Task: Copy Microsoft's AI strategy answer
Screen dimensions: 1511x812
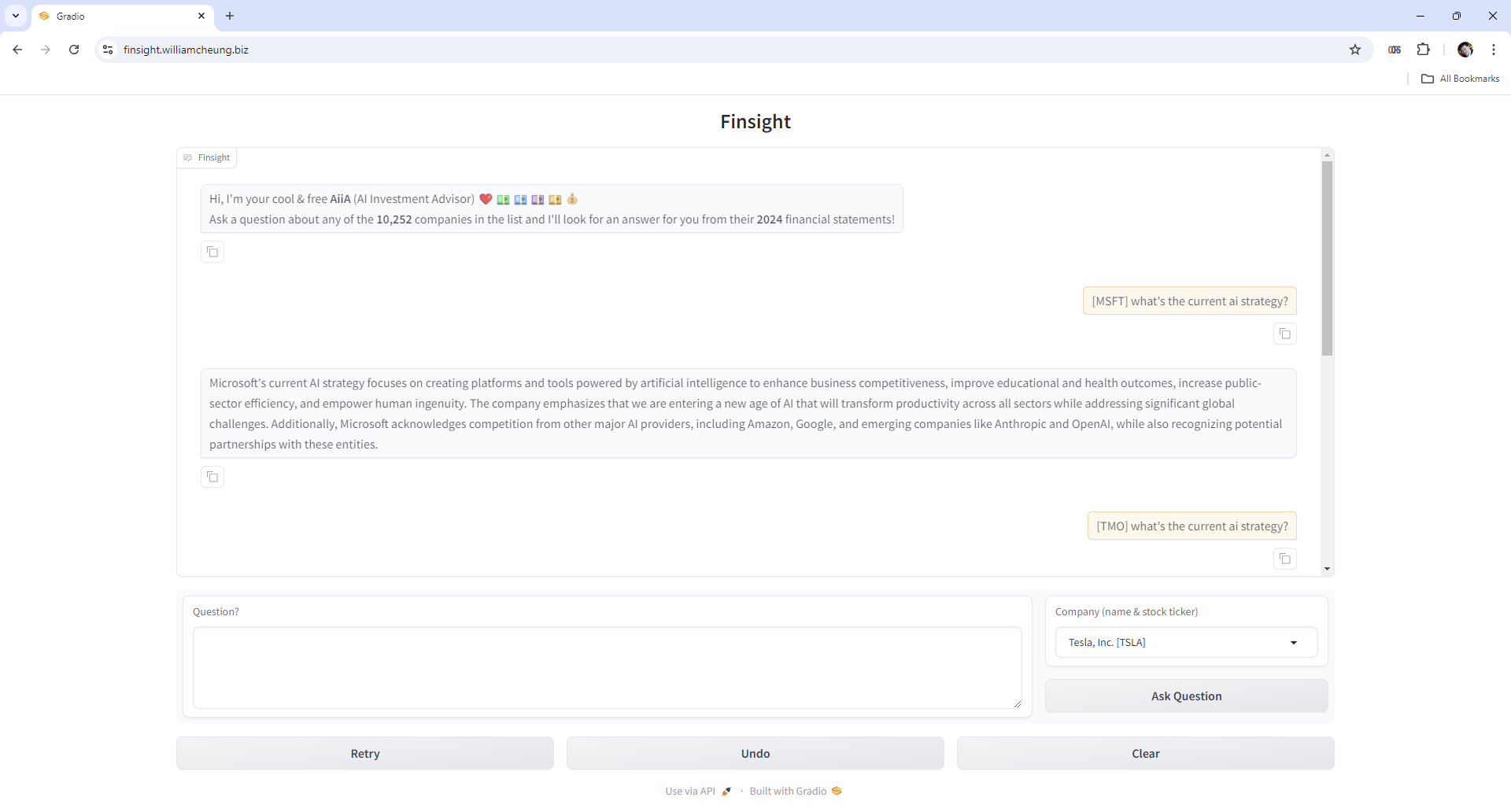Action: (212, 477)
